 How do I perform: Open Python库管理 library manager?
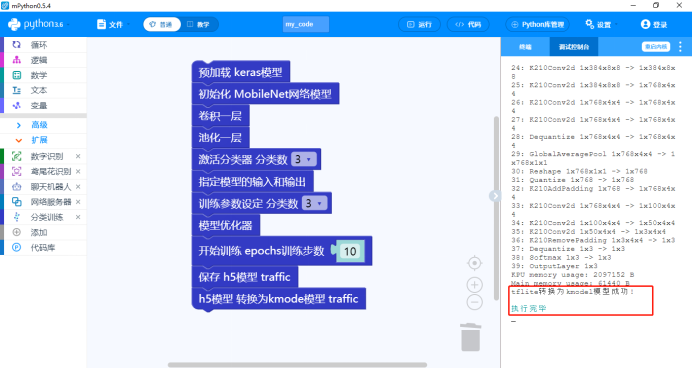click(537, 24)
